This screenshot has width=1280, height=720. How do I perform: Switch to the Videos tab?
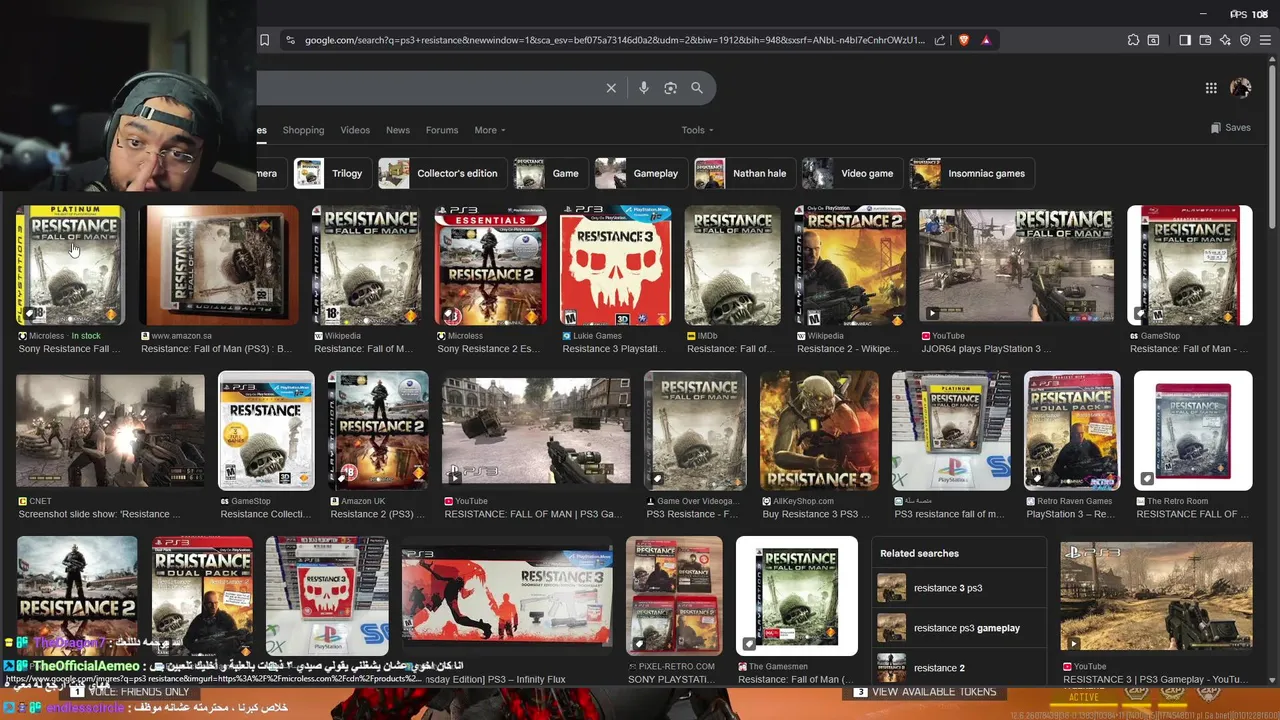pos(355,130)
